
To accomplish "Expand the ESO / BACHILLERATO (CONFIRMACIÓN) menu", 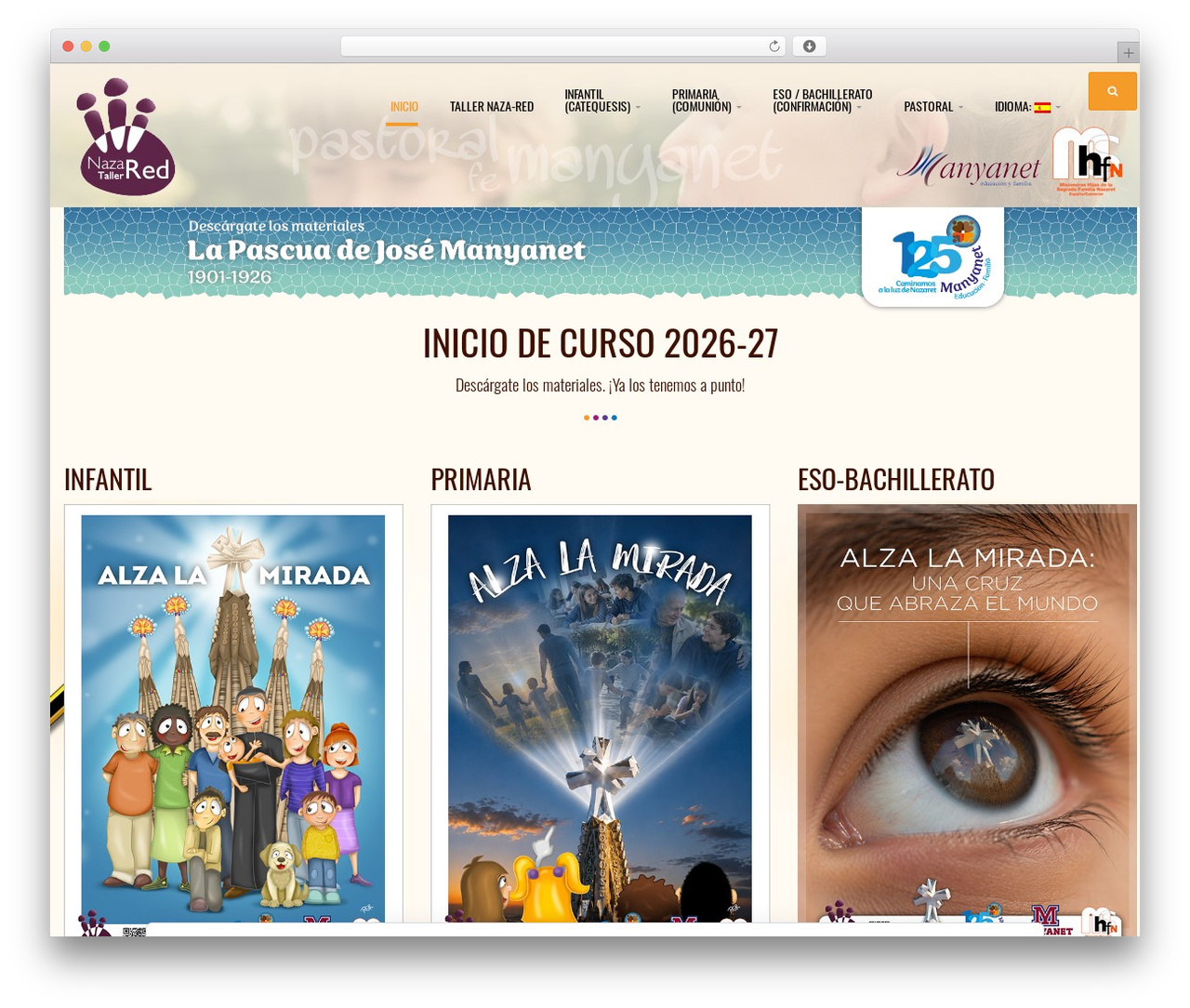I will click(x=822, y=100).
